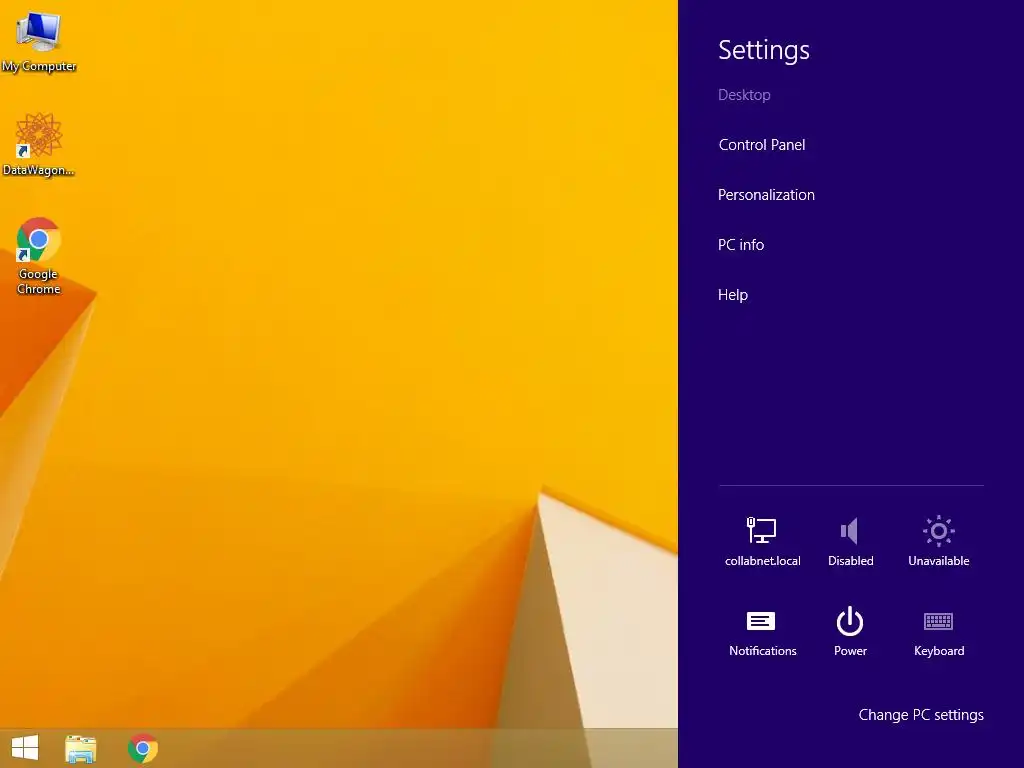
Task: Open Control Panel from Settings
Action: pyautogui.click(x=761, y=145)
